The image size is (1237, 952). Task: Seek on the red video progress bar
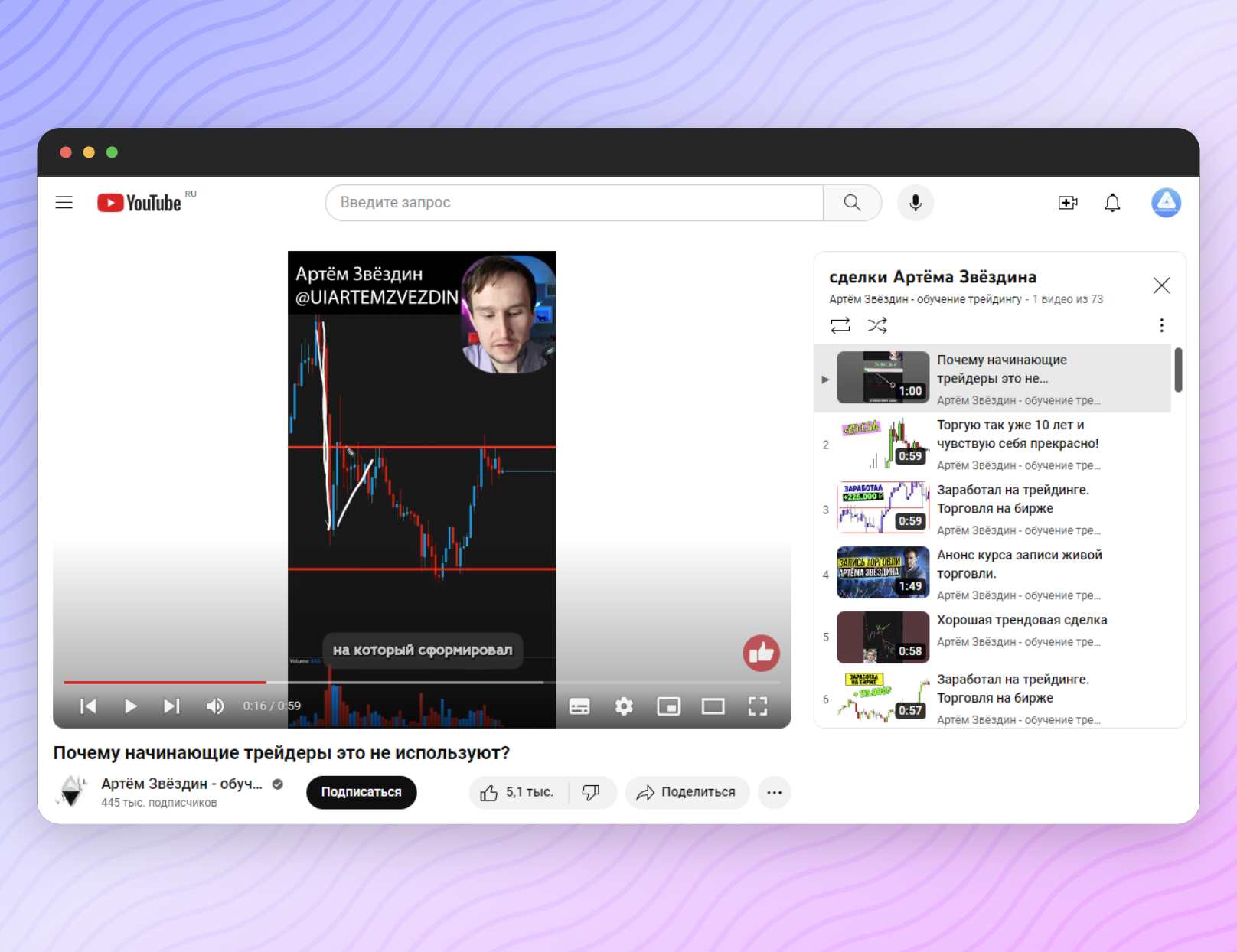(422, 682)
